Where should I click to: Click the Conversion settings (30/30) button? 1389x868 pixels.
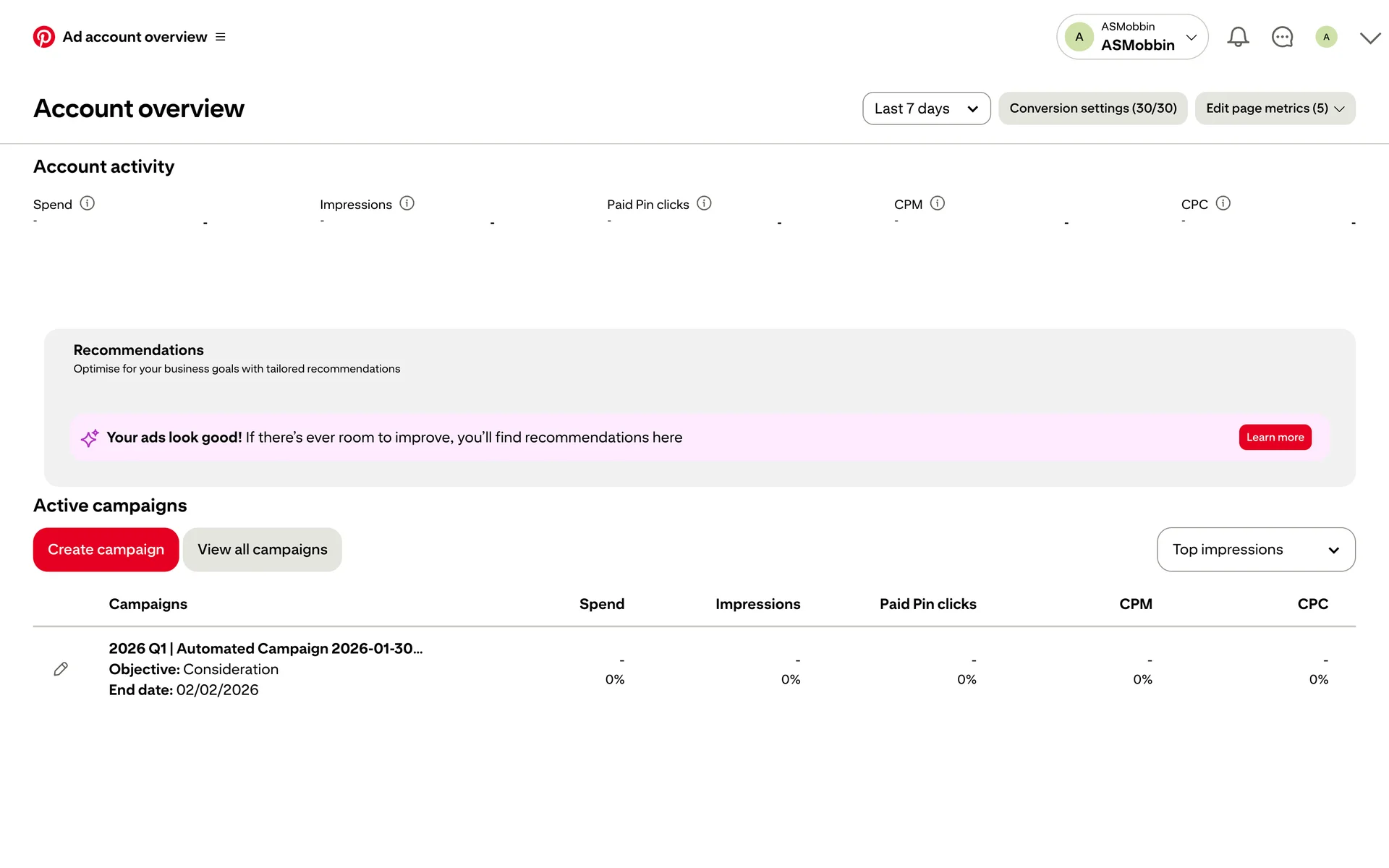[x=1092, y=109]
